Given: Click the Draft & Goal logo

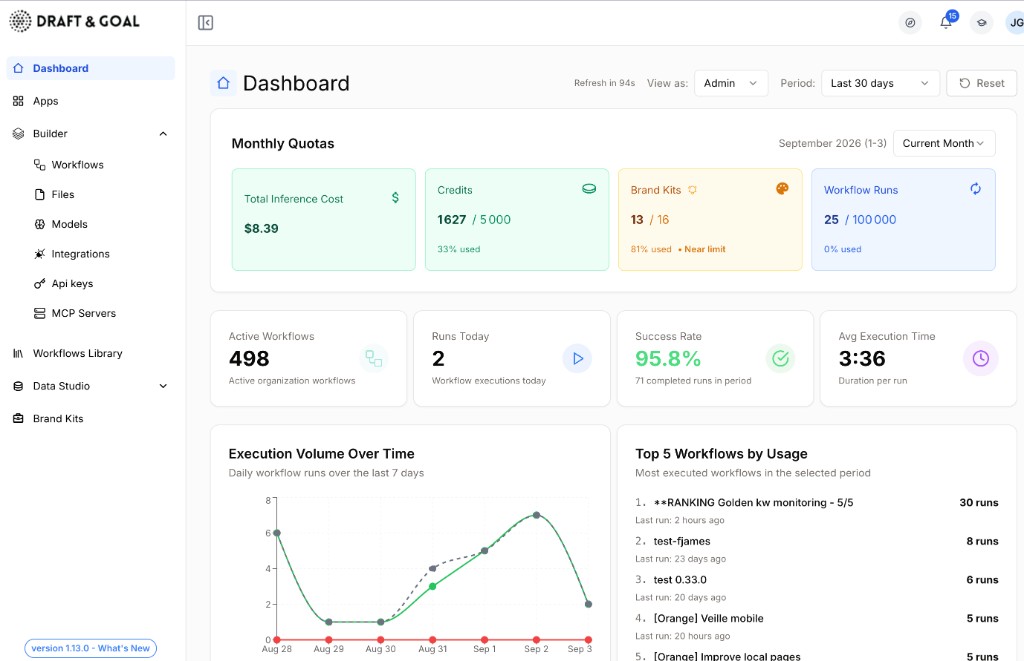Looking at the screenshot, I should click(74, 21).
